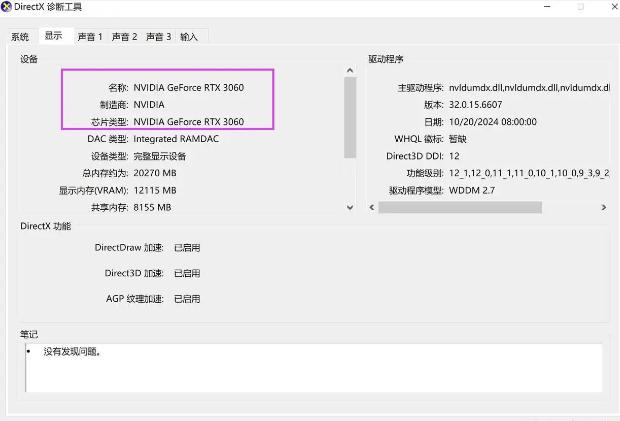Open the 声音 3 tab

coord(159,37)
